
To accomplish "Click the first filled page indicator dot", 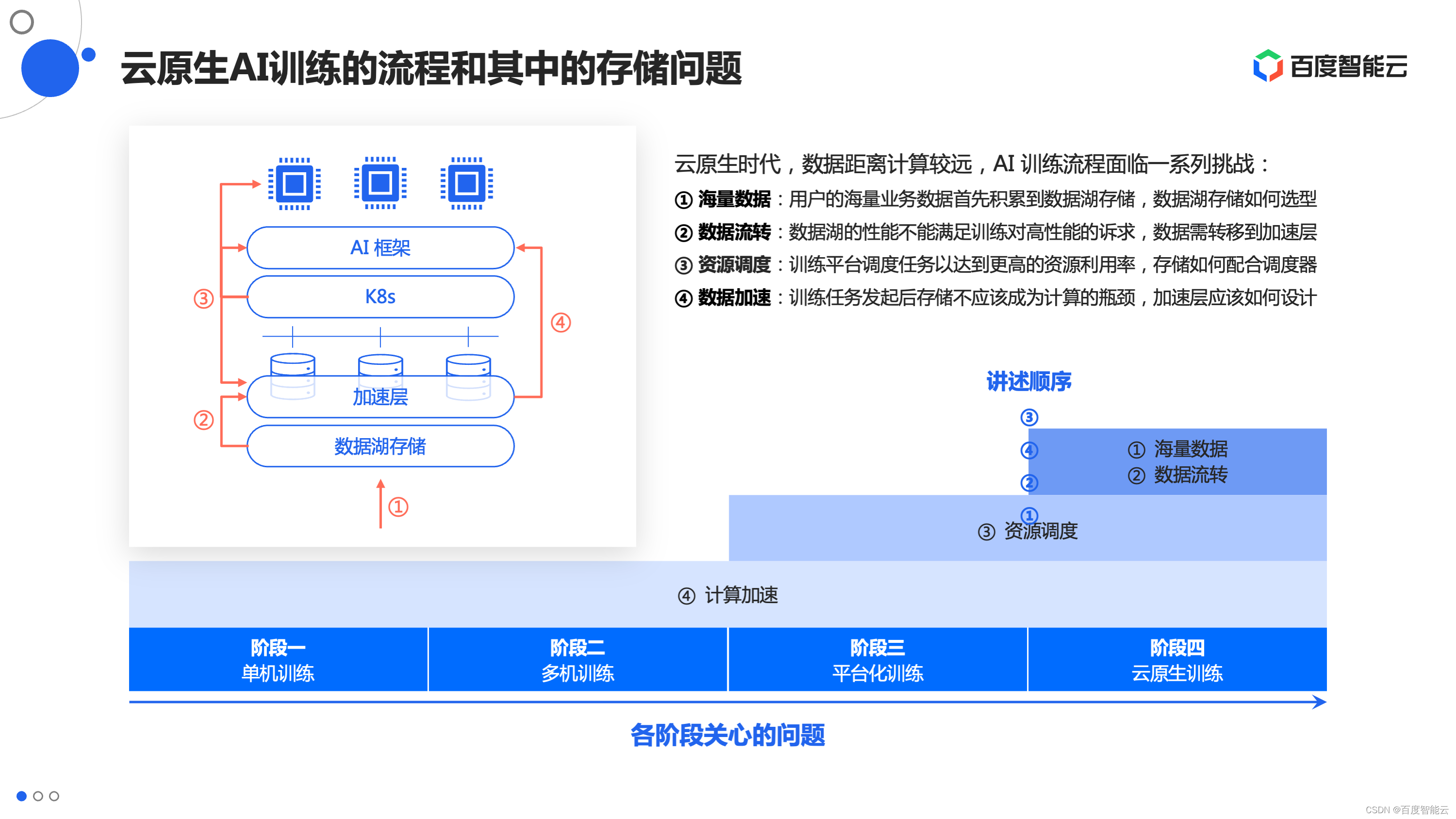I will click(21, 796).
